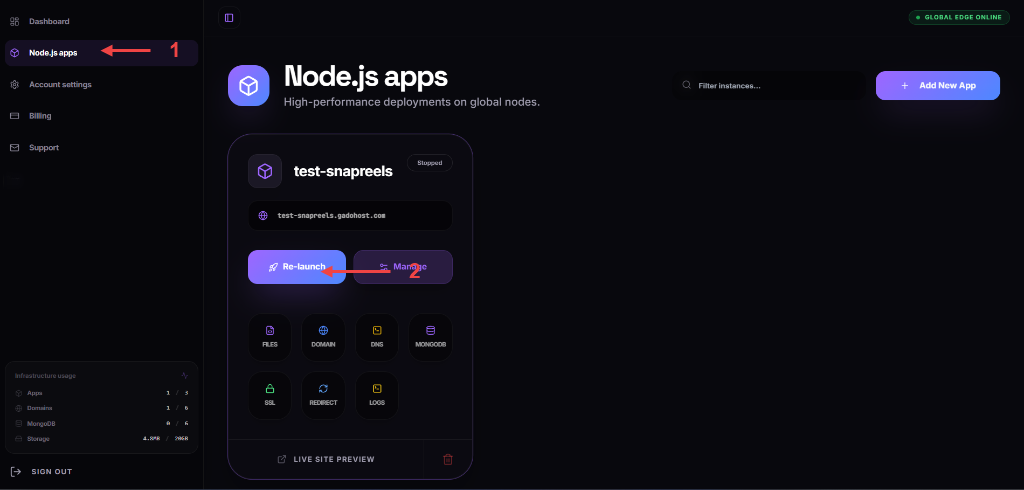Click the test-snapreels app cube icon
Image resolution: width=1024 pixels, height=490 pixels.
click(x=264, y=171)
